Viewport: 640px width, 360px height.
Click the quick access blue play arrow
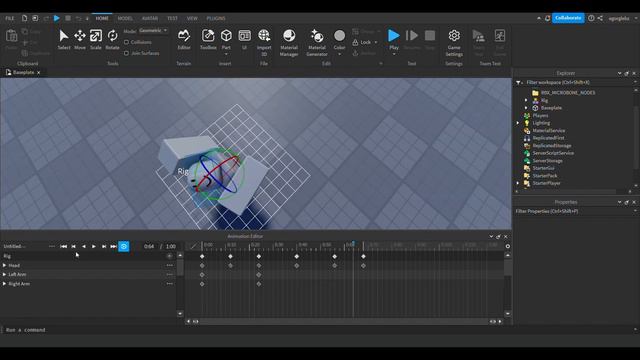57,18
